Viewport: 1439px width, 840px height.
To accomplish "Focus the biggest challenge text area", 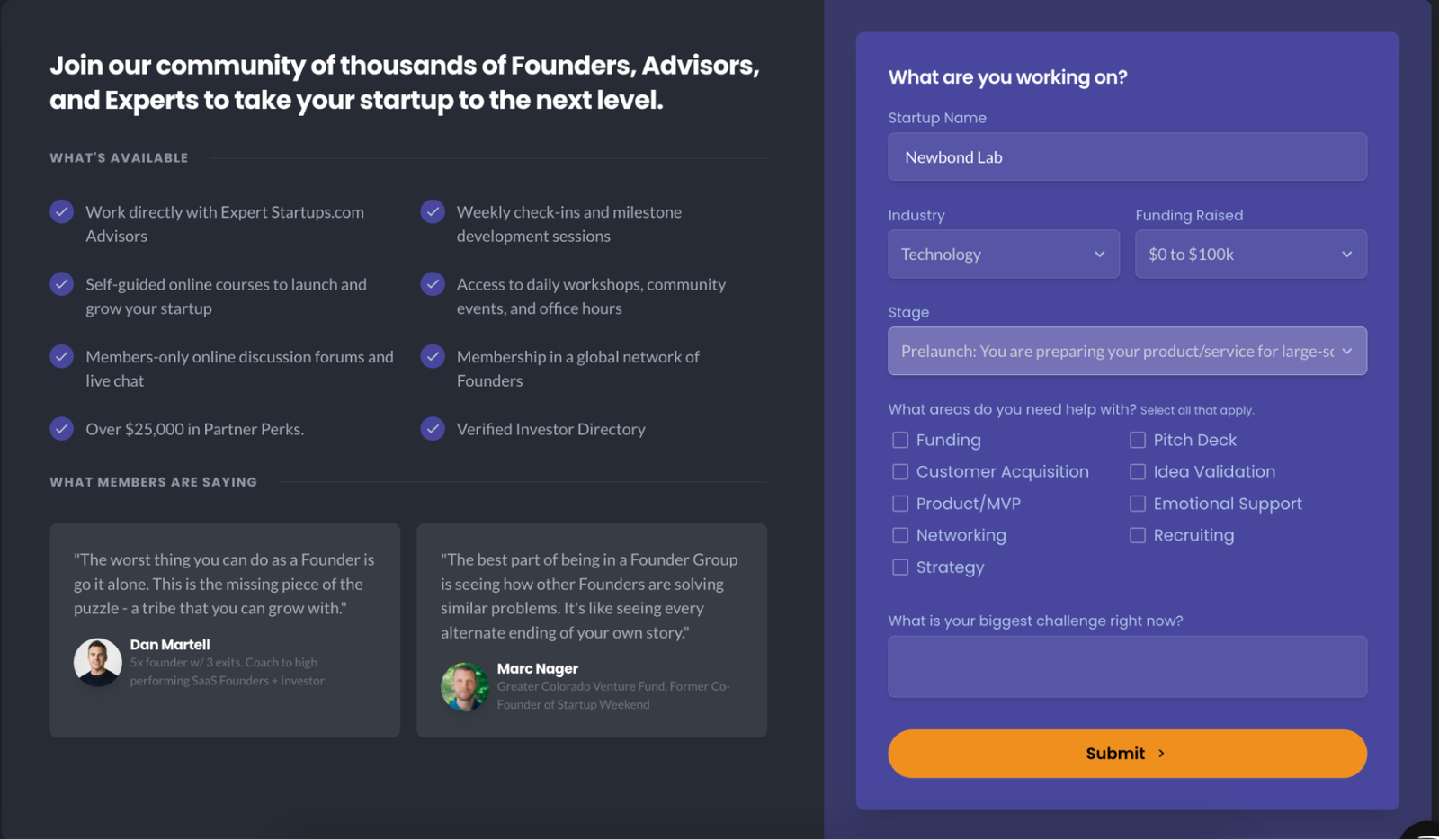I will pos(1127,666).
